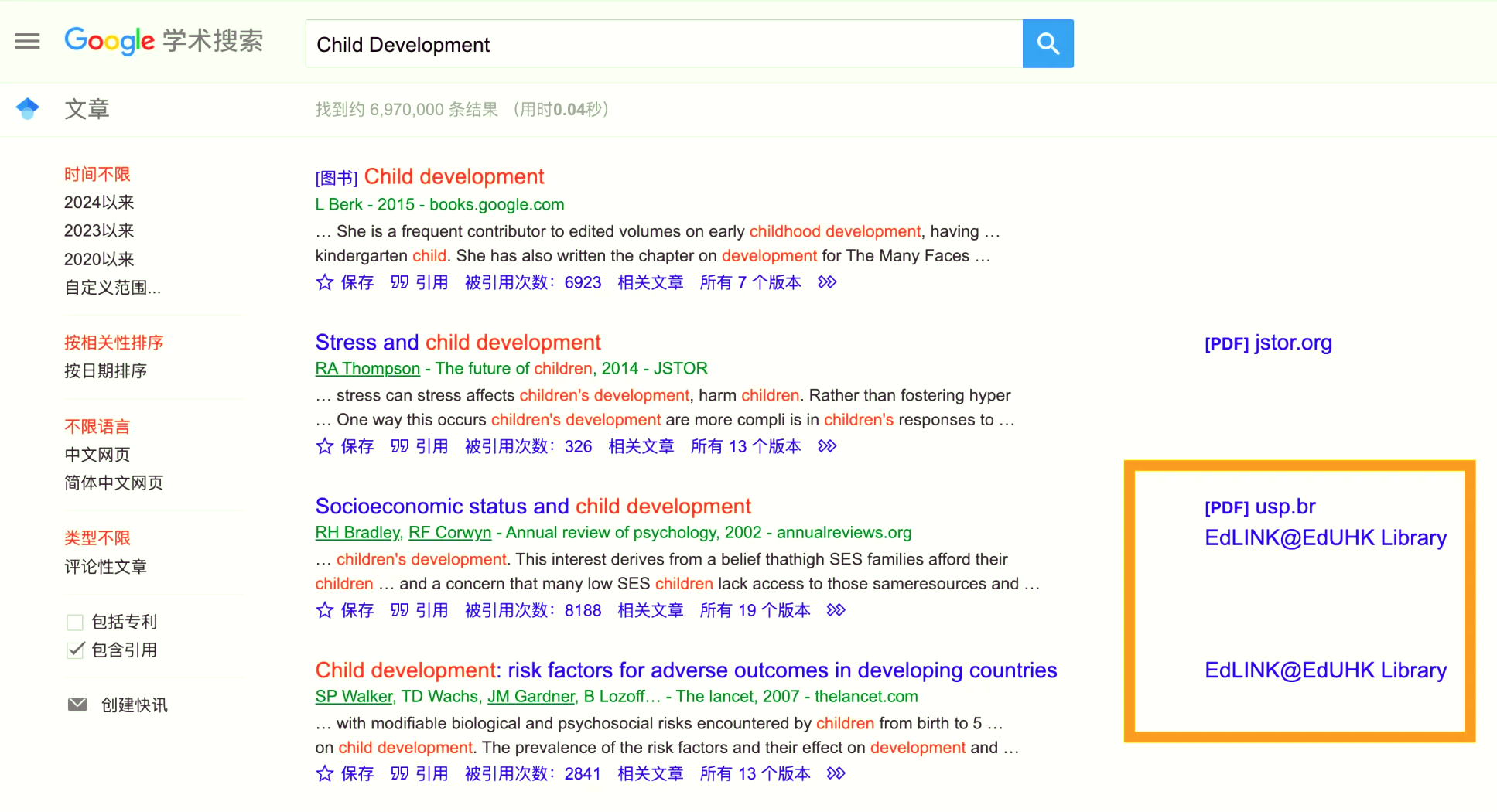Save the L Berk book with star icon

(x=325, y=282)
